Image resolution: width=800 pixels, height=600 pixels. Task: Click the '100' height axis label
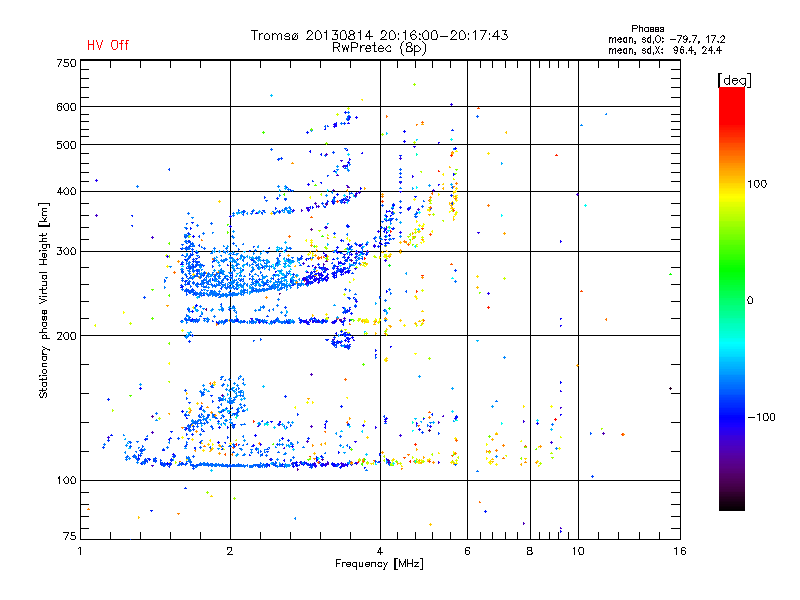click(x=66, y=481)
